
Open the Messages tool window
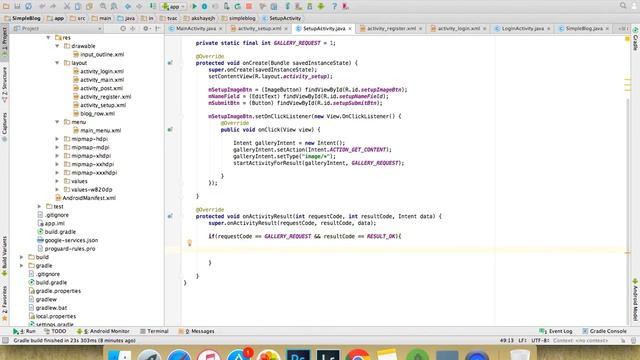coord(196,331)
